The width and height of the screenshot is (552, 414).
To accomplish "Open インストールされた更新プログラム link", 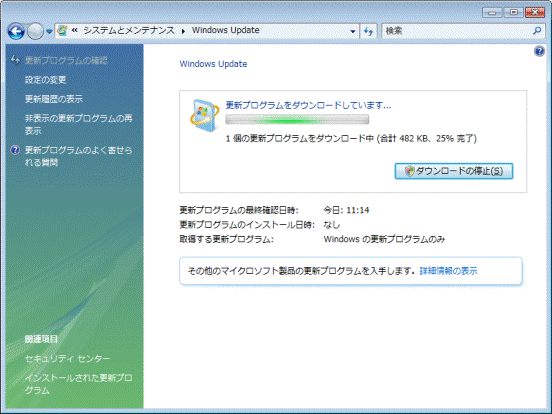I will [79, 384].
